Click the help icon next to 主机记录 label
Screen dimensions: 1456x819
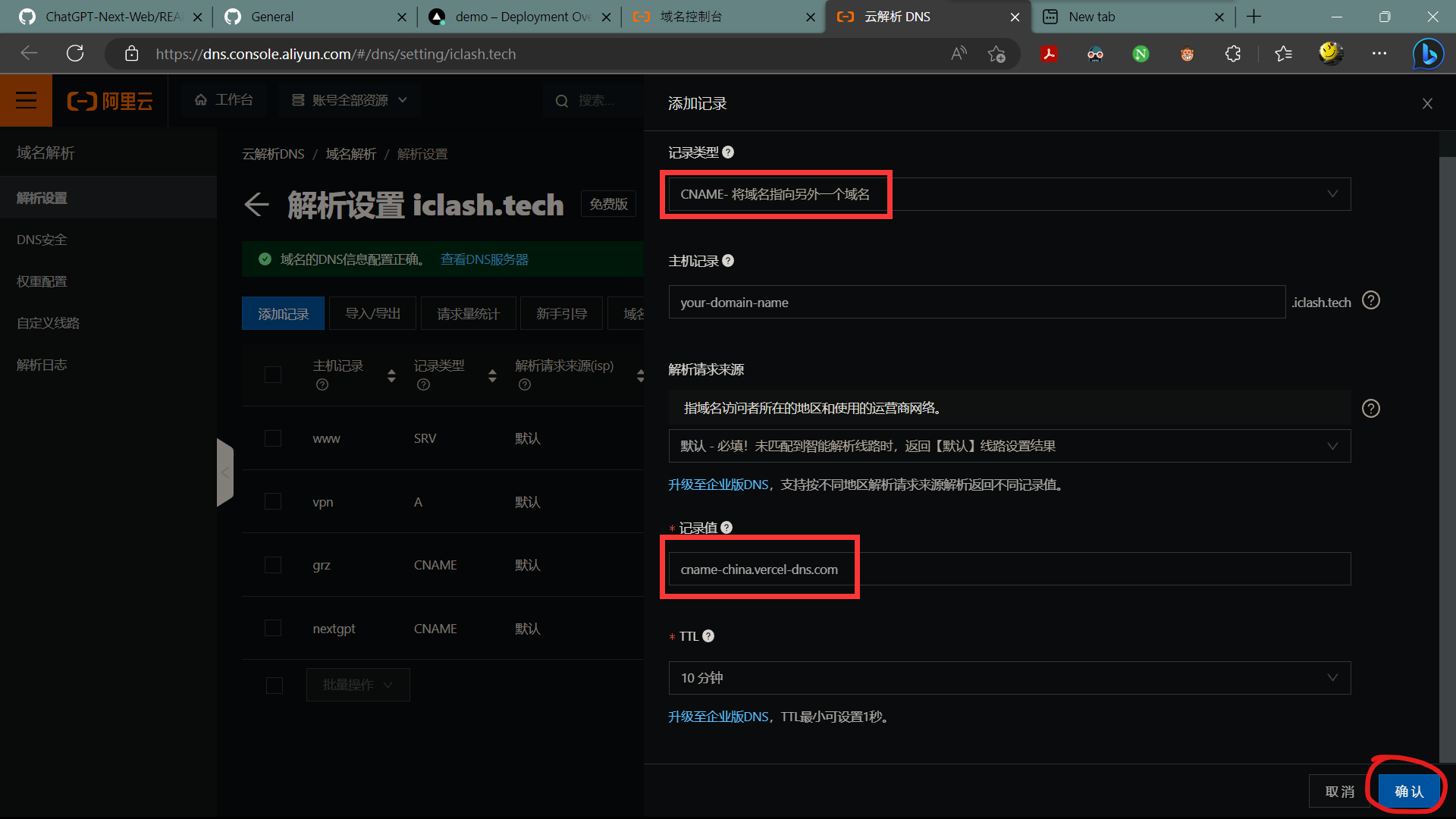[728, 261]
